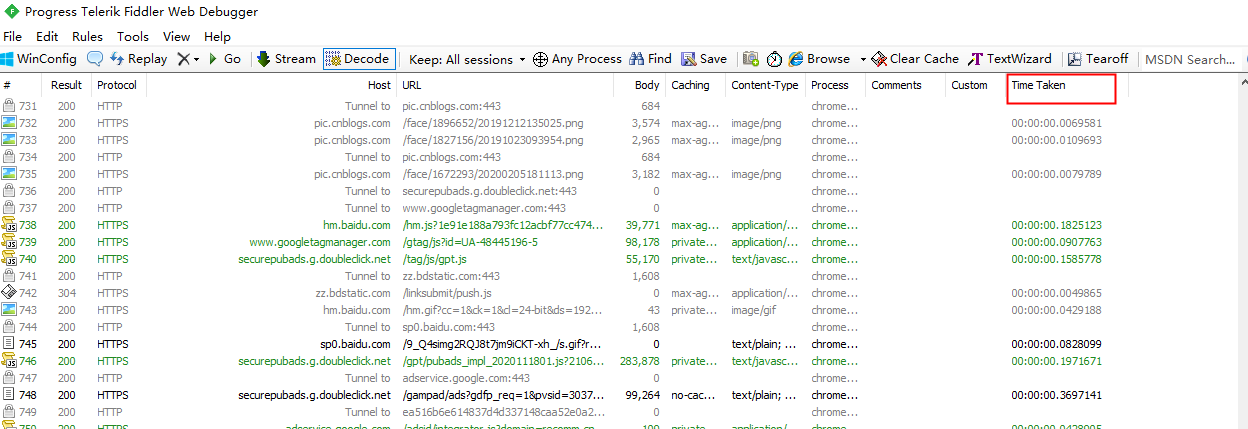The image size is (1248, 429).
Task: Click host www.googletagmanager.com in session 739
Action: [x=320, y=242]
